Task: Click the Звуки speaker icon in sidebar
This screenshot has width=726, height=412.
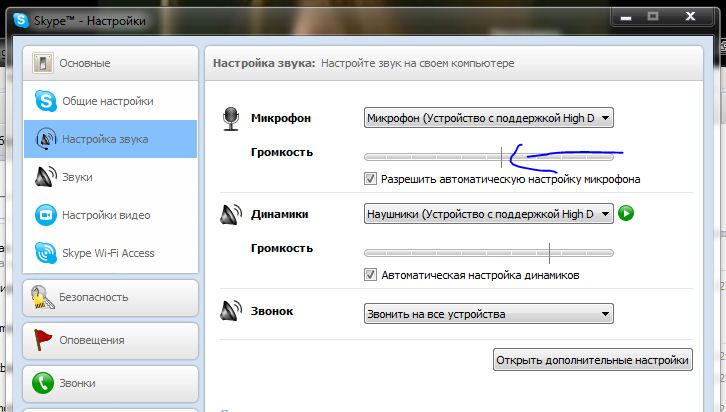Action: pos(45,177)
